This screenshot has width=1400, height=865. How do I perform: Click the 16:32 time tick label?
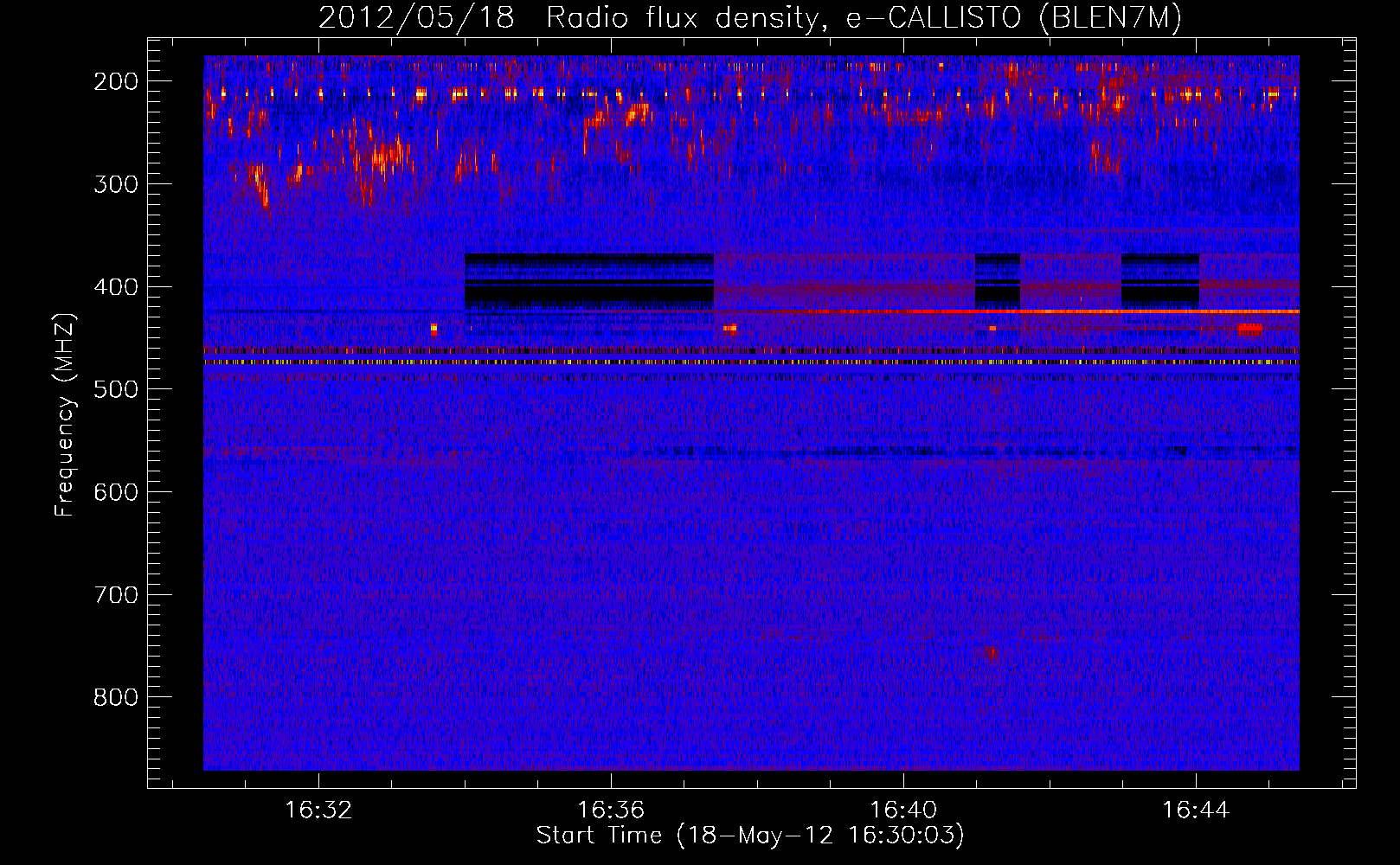pyautogui.click(x=318, y=810)
